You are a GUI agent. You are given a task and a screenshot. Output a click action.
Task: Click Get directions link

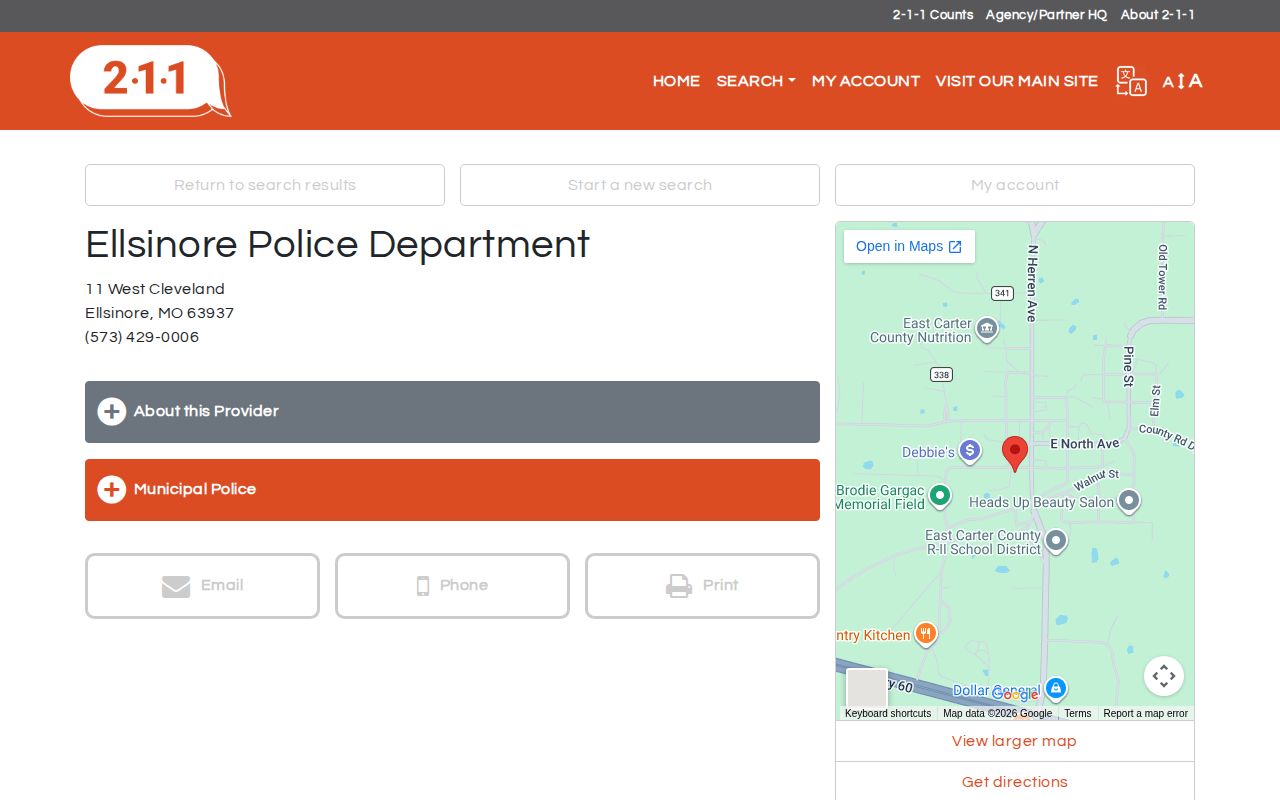(x=1014, y=782)
